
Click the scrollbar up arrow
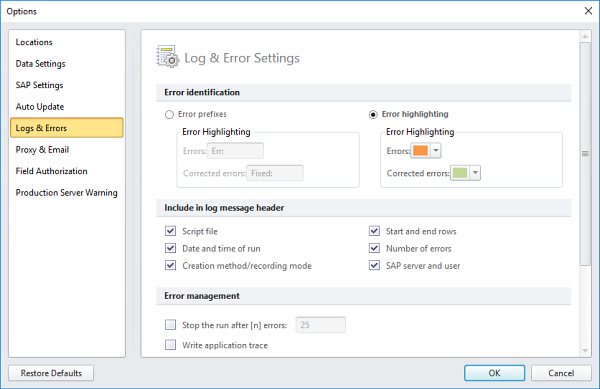[585, 37]
